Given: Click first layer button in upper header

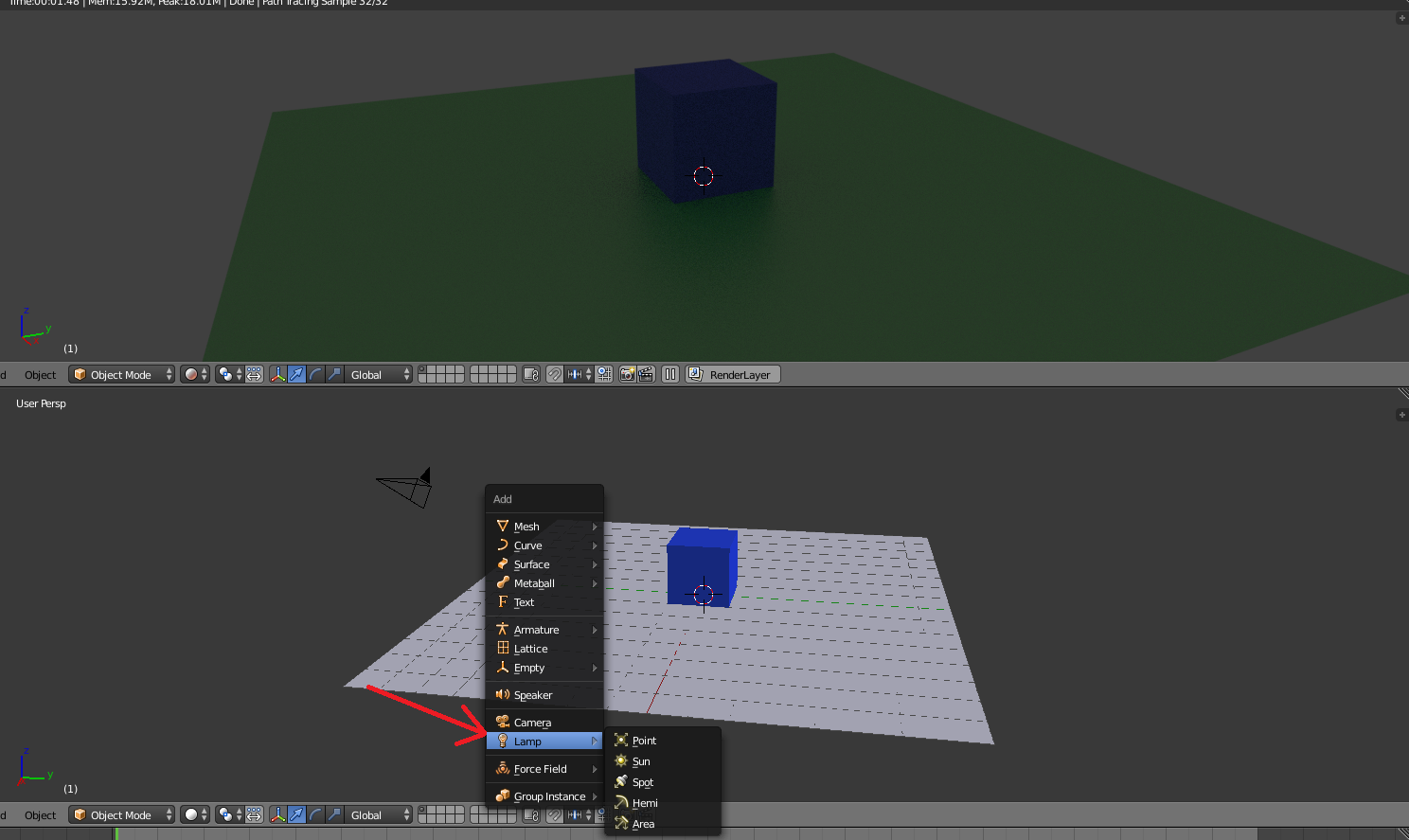Looking at the screenshot, I should (x=422, y=369).
